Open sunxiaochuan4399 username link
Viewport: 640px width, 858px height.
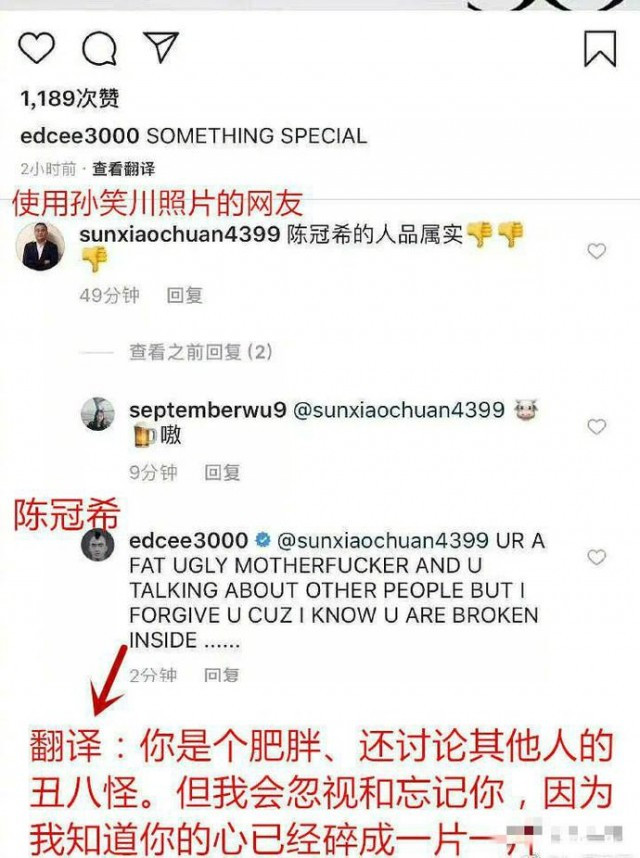click(180, 235)
